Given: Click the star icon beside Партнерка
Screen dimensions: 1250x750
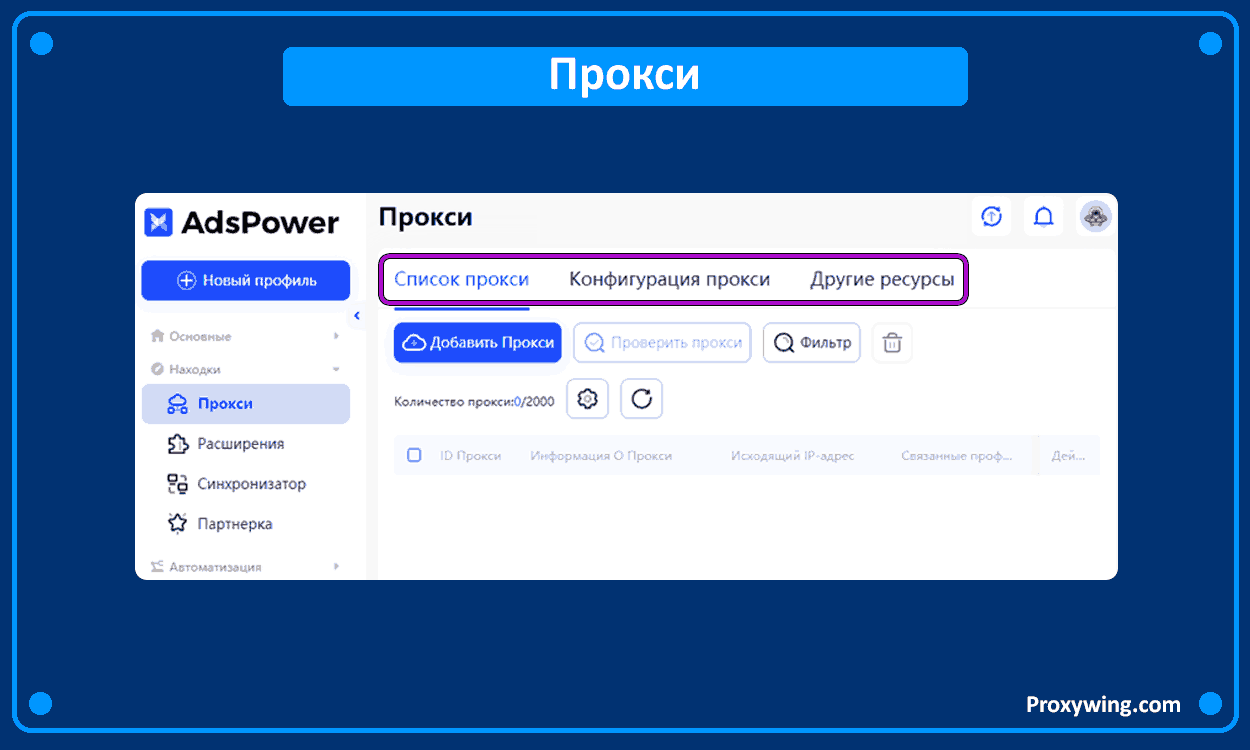Looking at the screenshot, I should click(177, 524).
